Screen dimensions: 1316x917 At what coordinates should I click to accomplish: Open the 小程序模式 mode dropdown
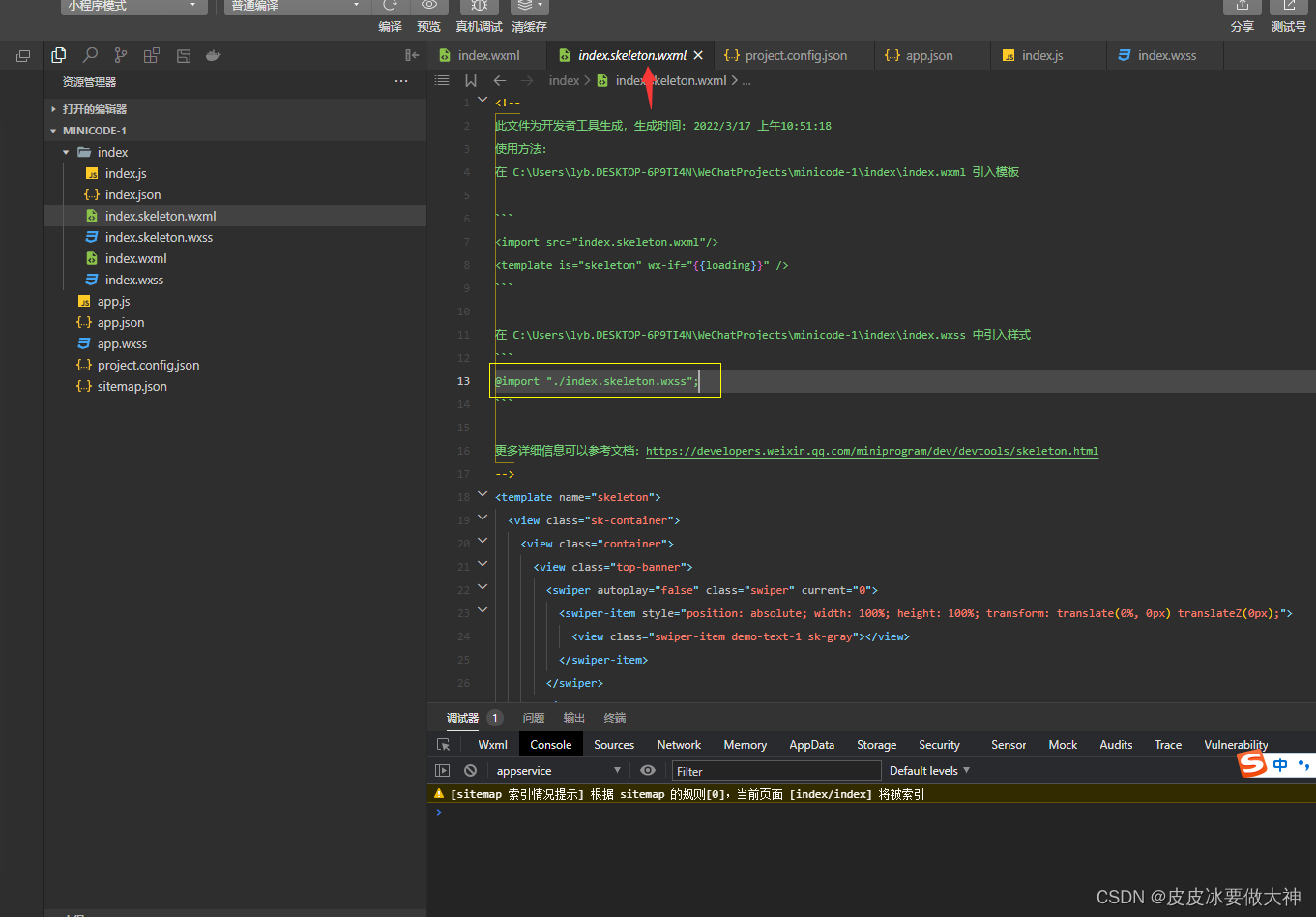tap(134, 6)
